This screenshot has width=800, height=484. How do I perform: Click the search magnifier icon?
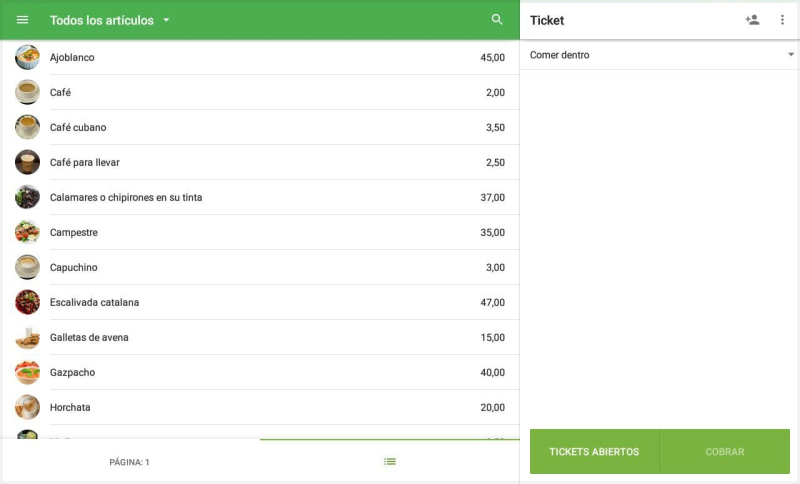tap(497, 20)
